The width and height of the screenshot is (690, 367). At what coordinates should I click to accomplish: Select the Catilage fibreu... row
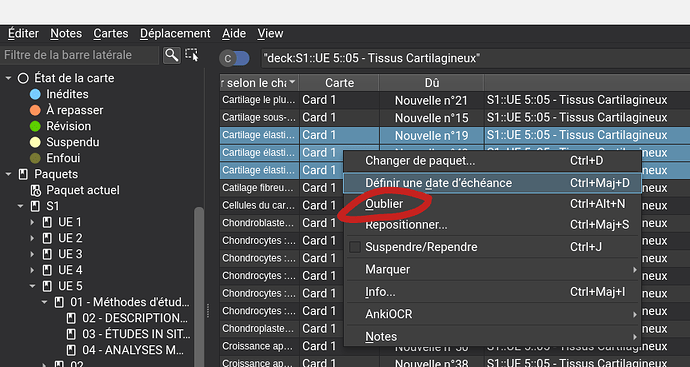pyautogui.click(x=259, y=188)
